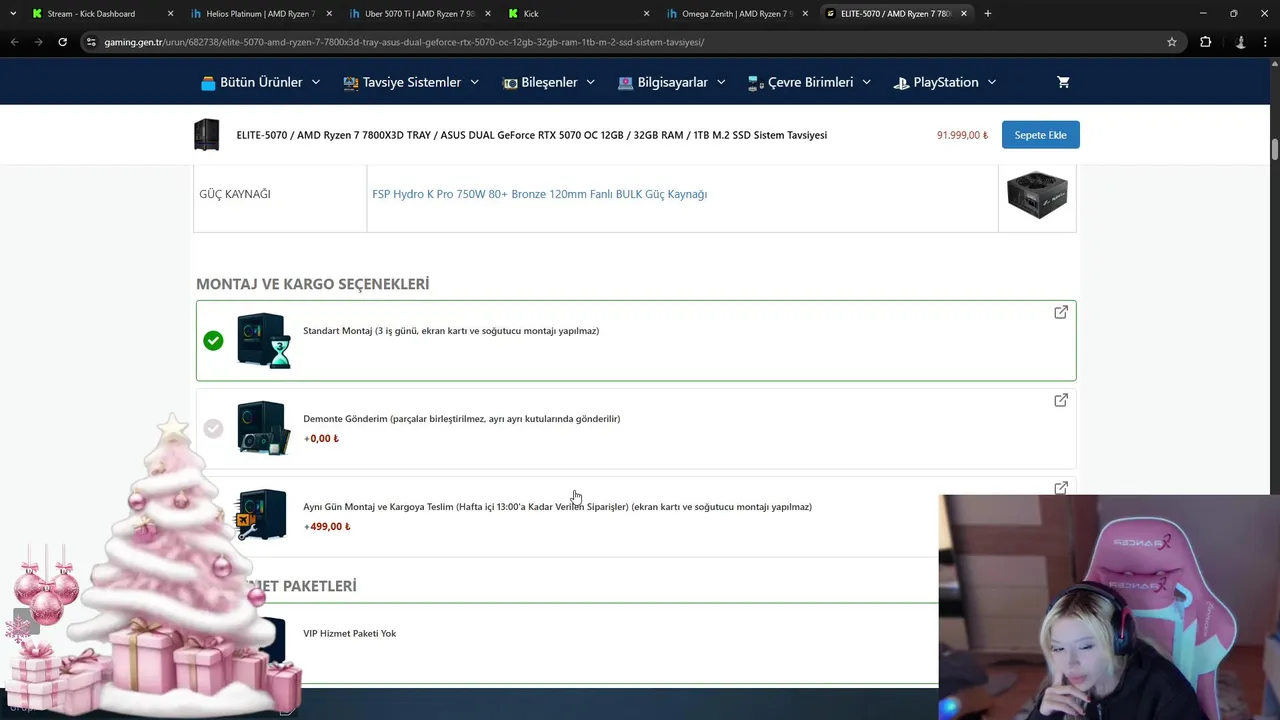Click the Demonte Gönderim option image
Screen dimensions: 1280x720
tap(264, 428)
